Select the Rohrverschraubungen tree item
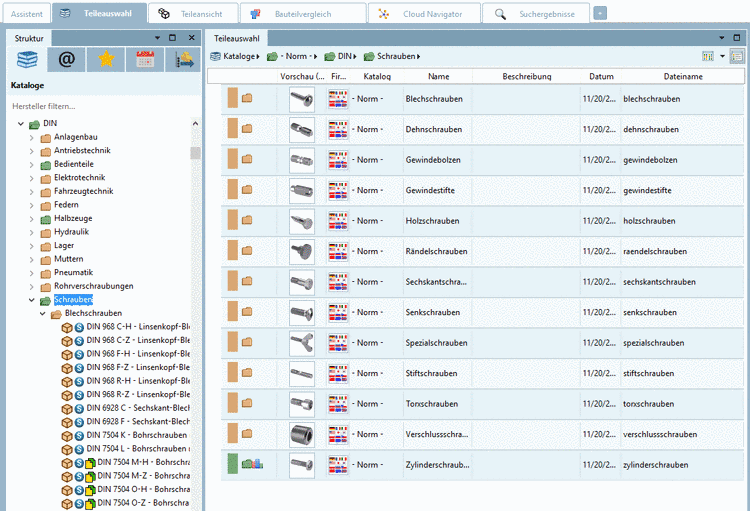The height and width of the screenshot is (511, 750). point(94,286)
